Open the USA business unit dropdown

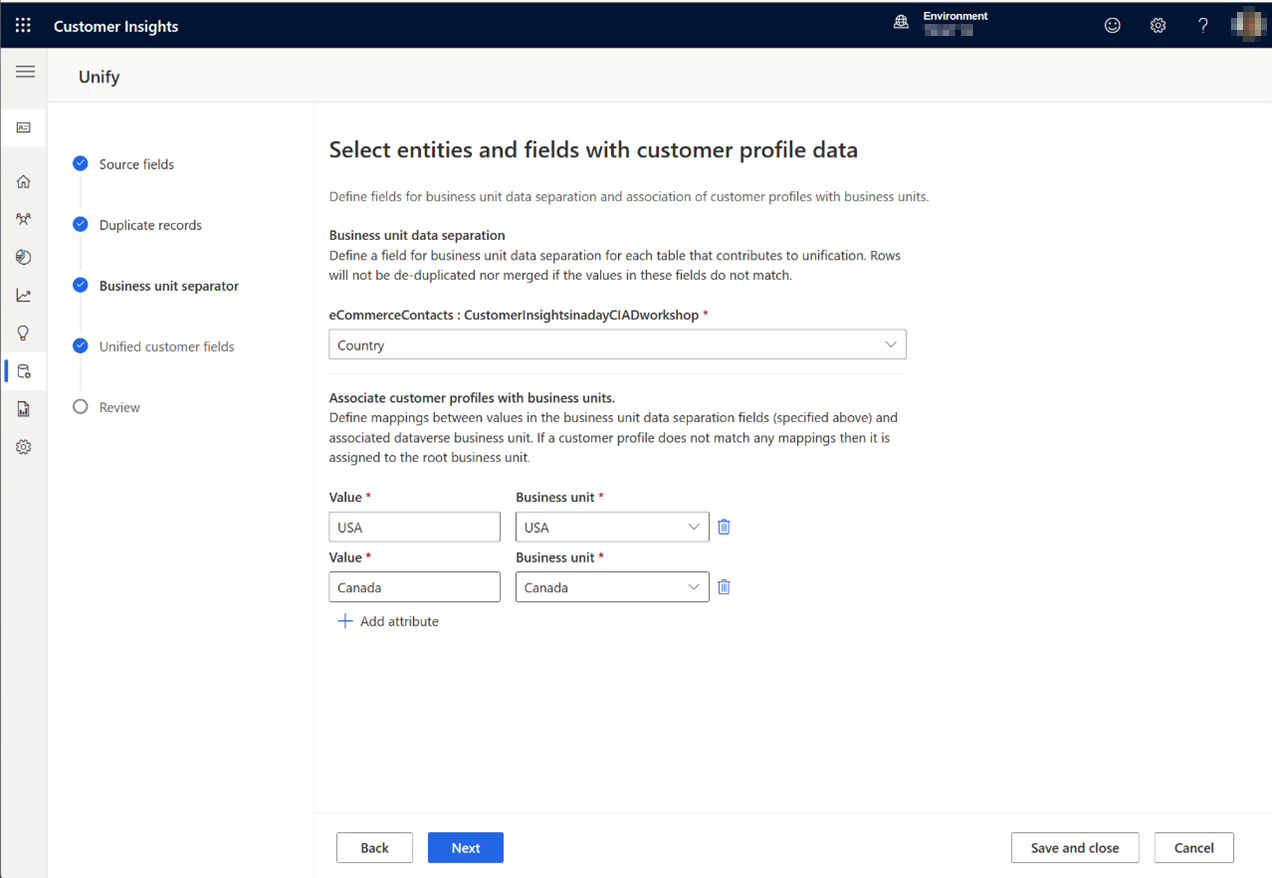coord(612,527)
